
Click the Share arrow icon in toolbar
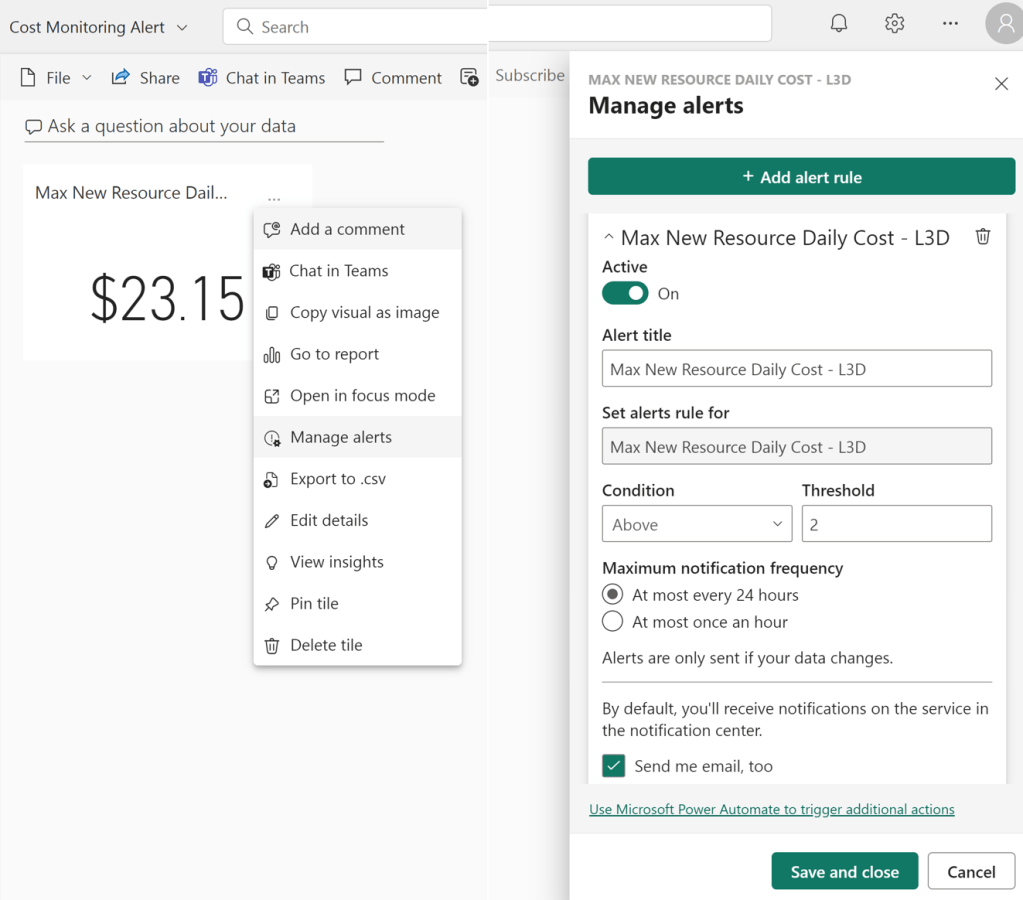point(121,77)
